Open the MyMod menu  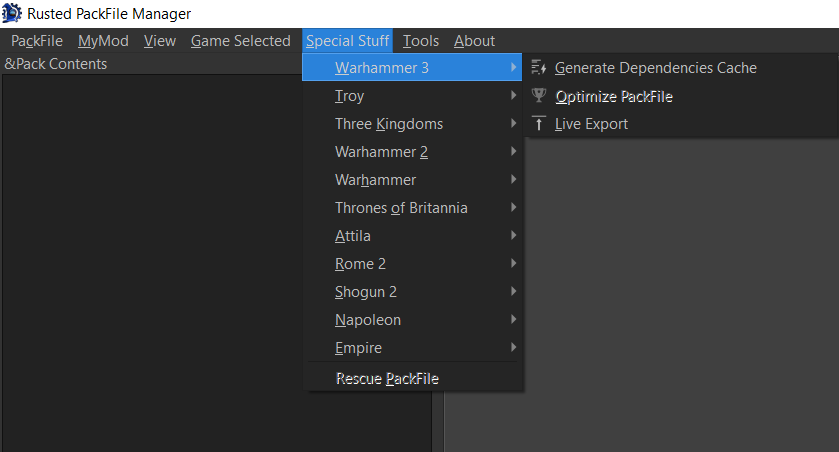tap(103, 41)
